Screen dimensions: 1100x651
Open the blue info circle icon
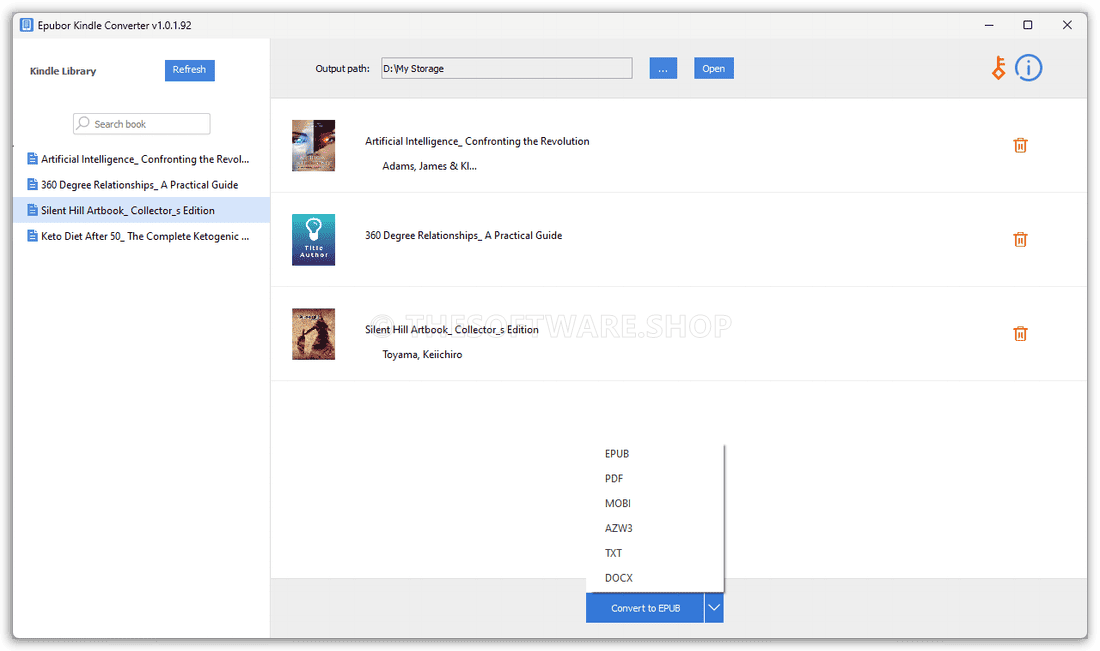point(1028,68)
